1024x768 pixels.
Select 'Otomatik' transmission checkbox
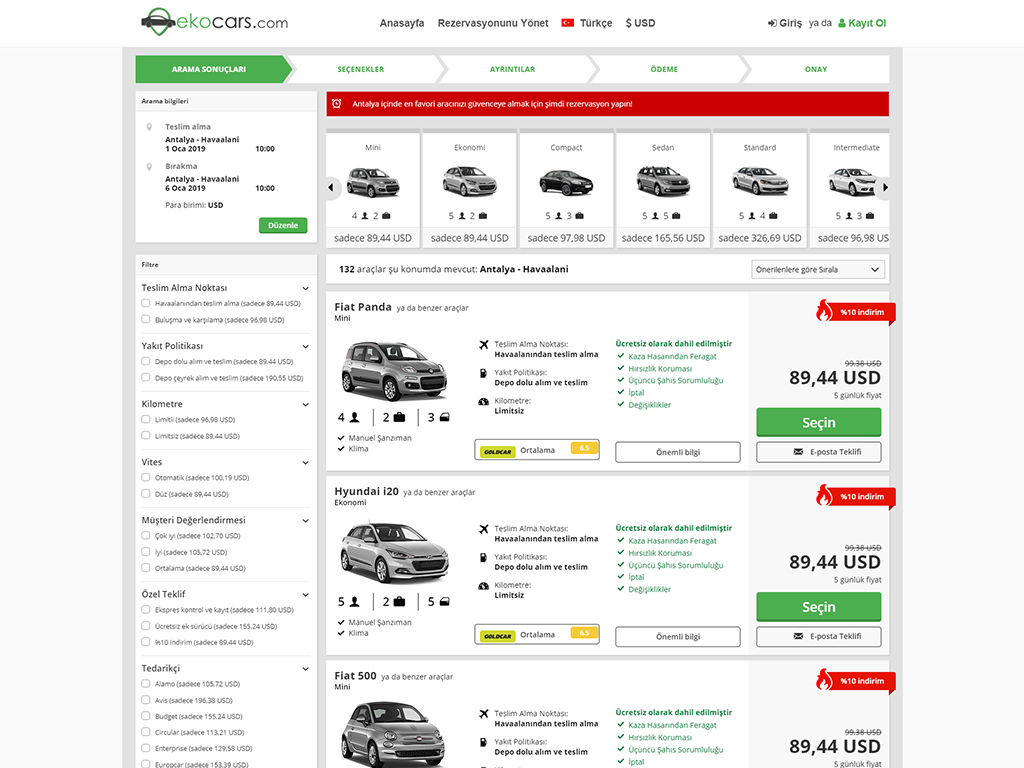point(146,477)
